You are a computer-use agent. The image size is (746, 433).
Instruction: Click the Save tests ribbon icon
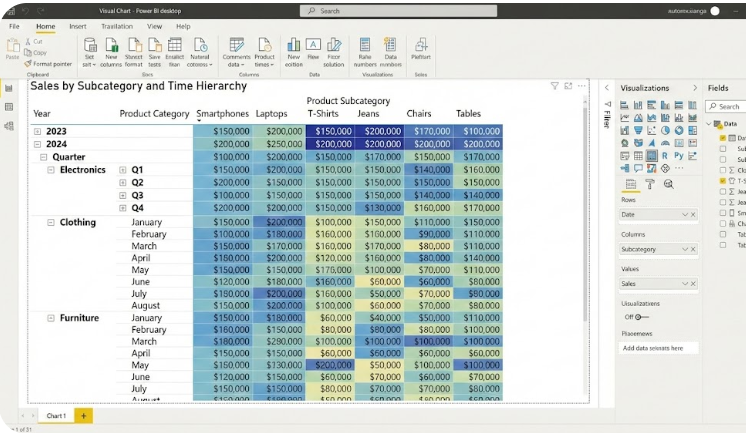click(x=154, y=52)
